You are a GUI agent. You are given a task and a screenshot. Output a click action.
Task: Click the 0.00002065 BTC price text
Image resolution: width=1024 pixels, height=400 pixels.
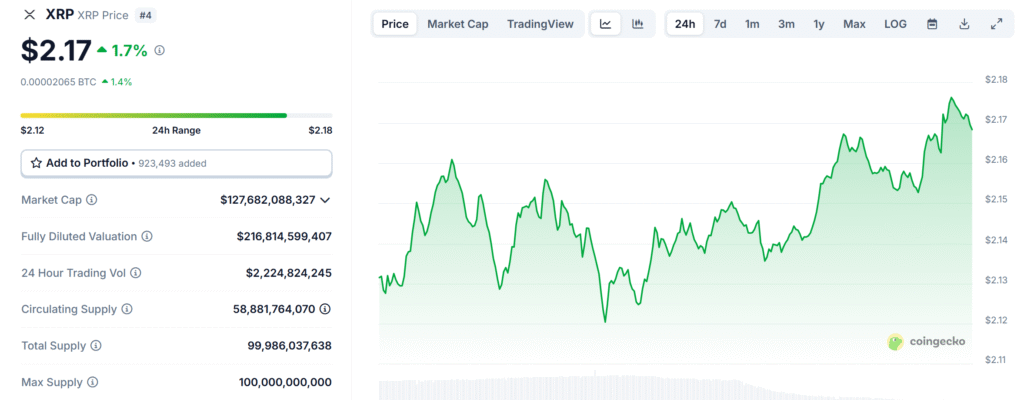(x=58, y=82)
